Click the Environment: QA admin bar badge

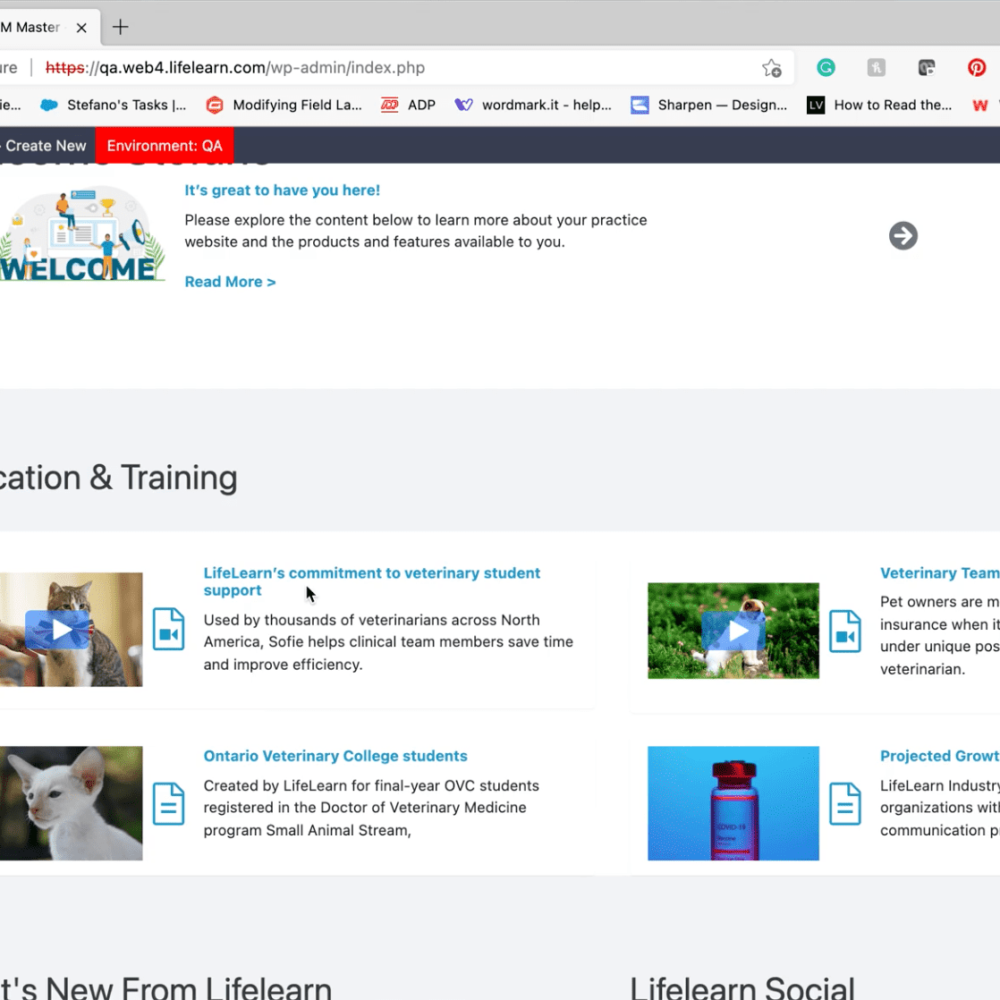[165, 145]
